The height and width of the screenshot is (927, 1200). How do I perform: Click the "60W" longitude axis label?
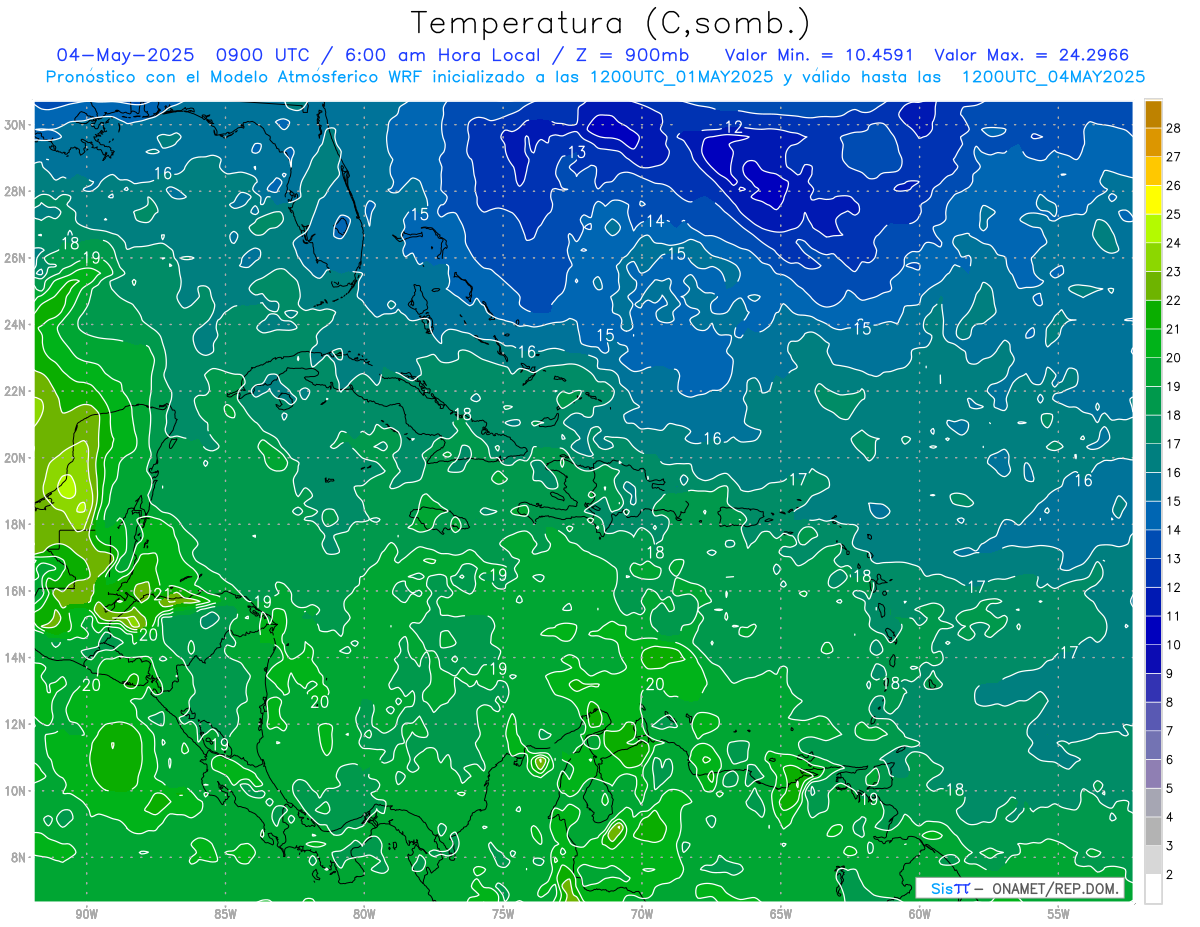(x=920, y=914)
